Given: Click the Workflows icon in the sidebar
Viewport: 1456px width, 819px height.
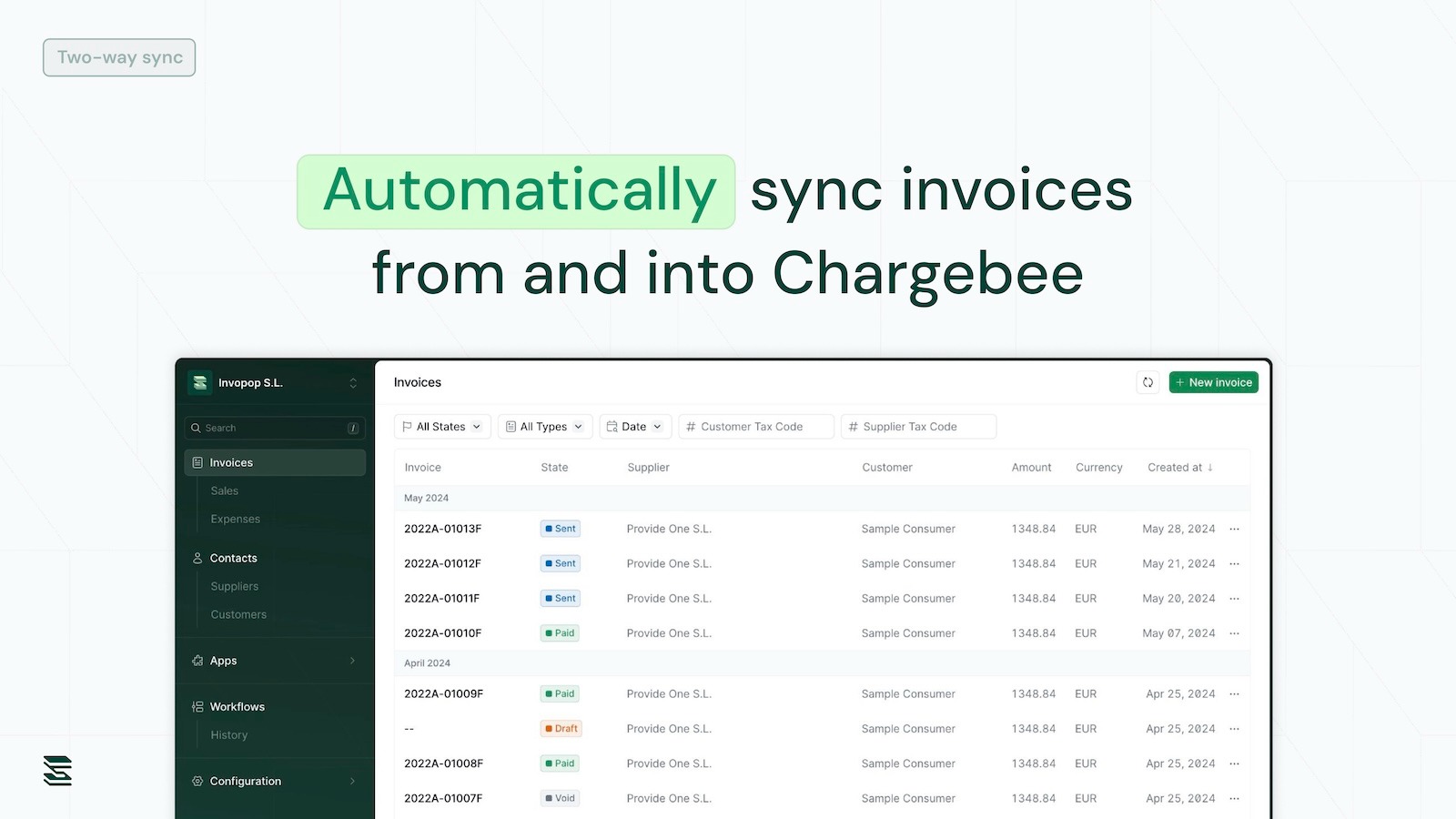Looking at the screenshot, I should coord(197,707).
